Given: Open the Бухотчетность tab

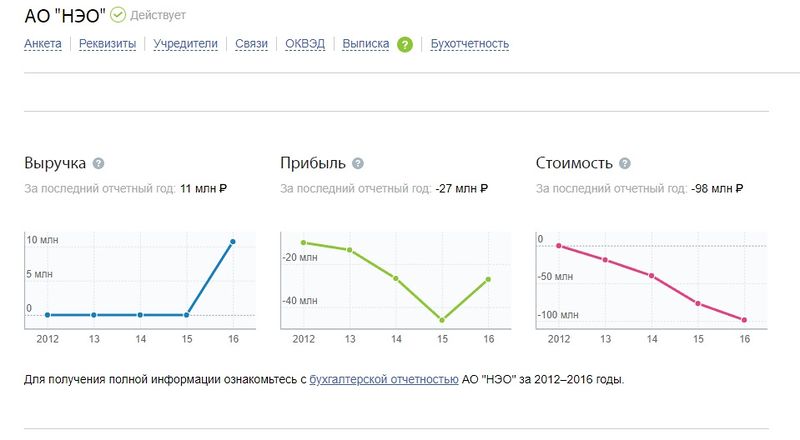Looking at the screenshot, I should [x=470, y=44].
